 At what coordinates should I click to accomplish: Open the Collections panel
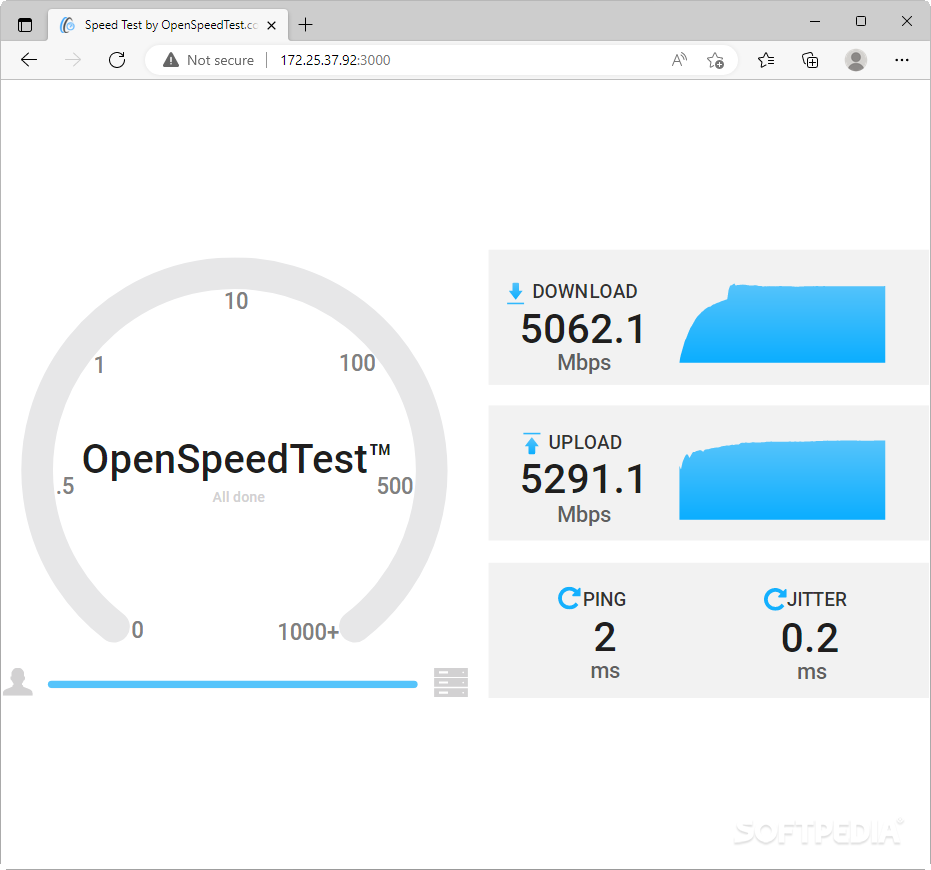(810, 60)
